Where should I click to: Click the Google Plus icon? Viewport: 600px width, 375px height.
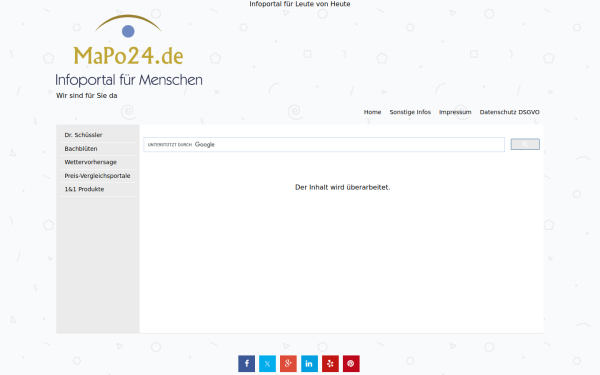coord(288,364)
